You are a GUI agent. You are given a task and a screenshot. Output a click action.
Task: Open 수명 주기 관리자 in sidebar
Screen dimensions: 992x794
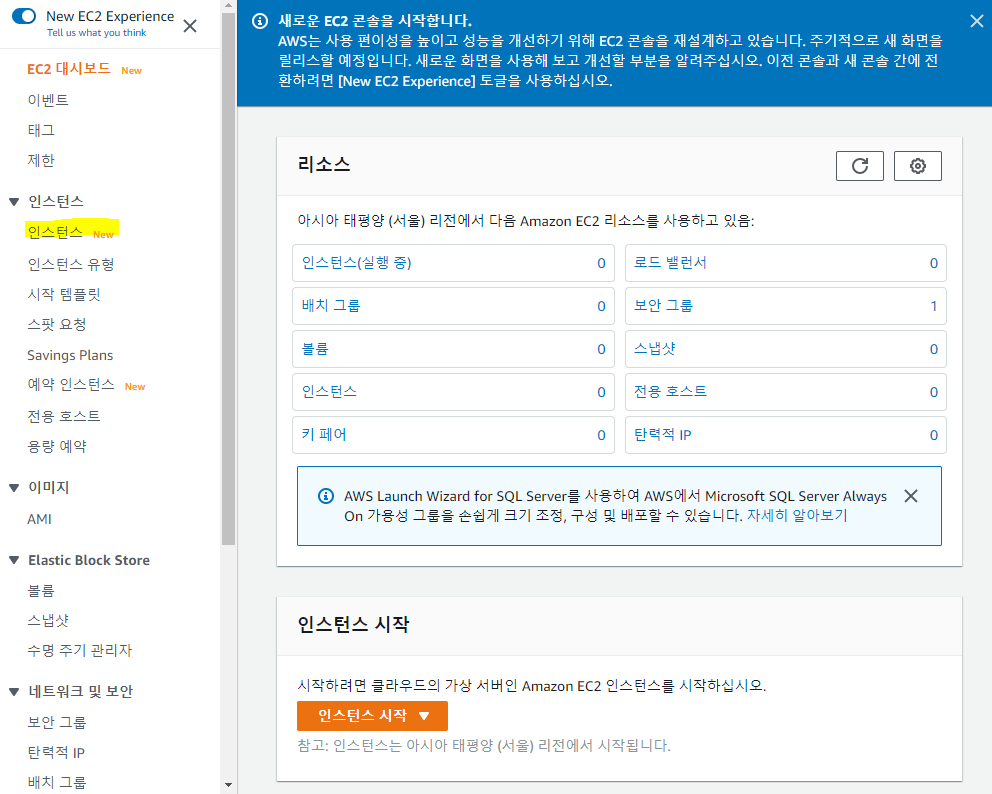click(x=80, y=650)
